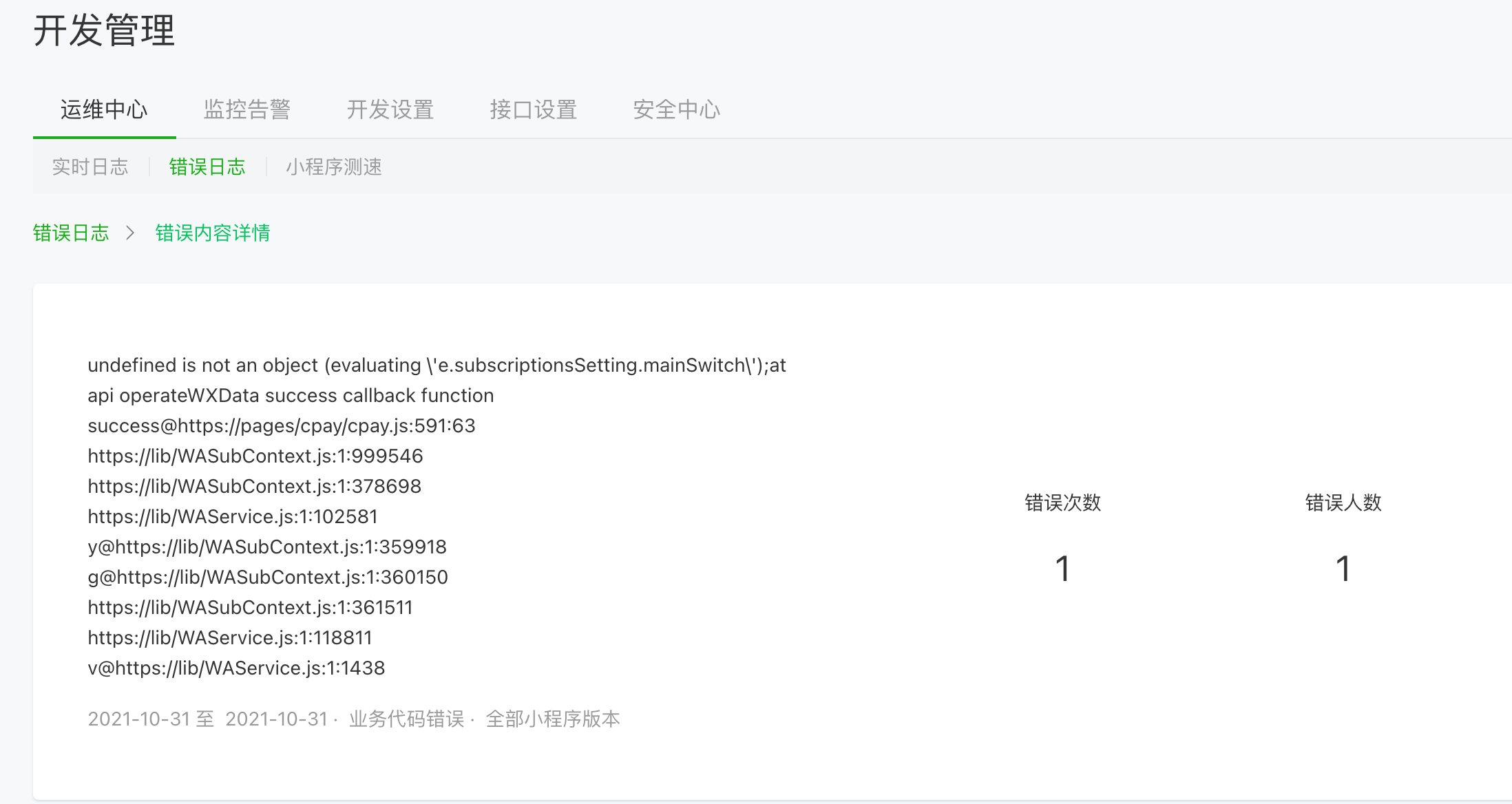This screenshot has height=804, width=1512.
Task: Select the 错误日志 sub-tab
Action: pos(207,167)
